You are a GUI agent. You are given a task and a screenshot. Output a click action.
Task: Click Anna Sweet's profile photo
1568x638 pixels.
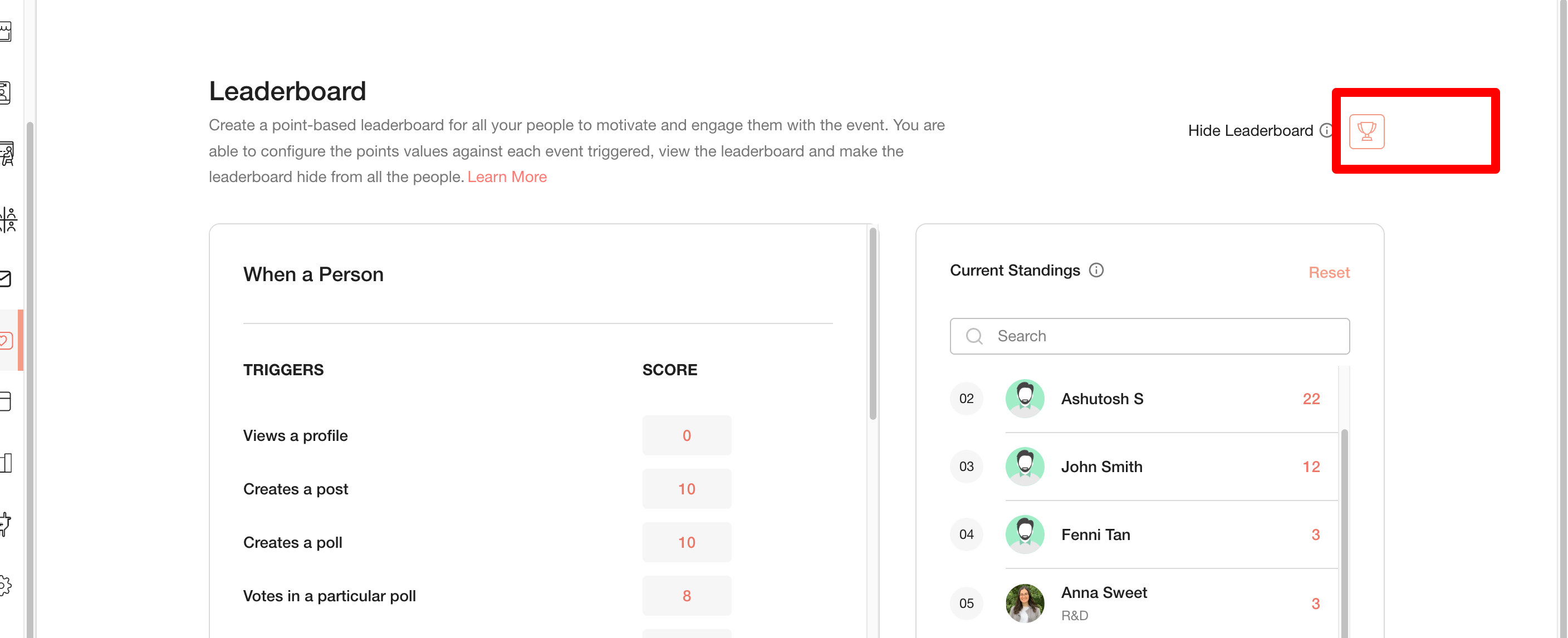(1025, 603)
